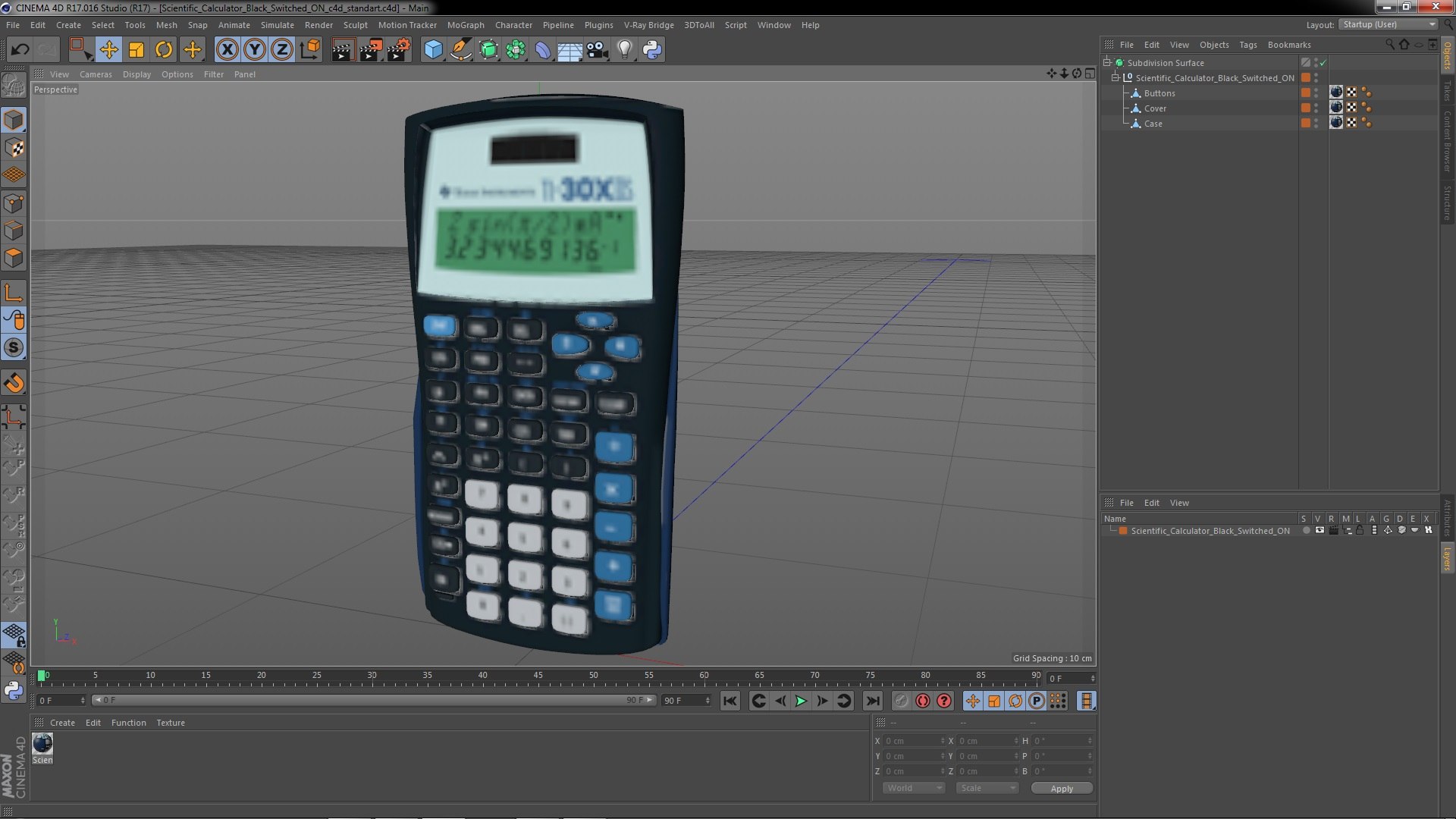This screenshot has height=819, width=1456.
Task: Open Objects manager Tags menu
Action: [1247, 45]
